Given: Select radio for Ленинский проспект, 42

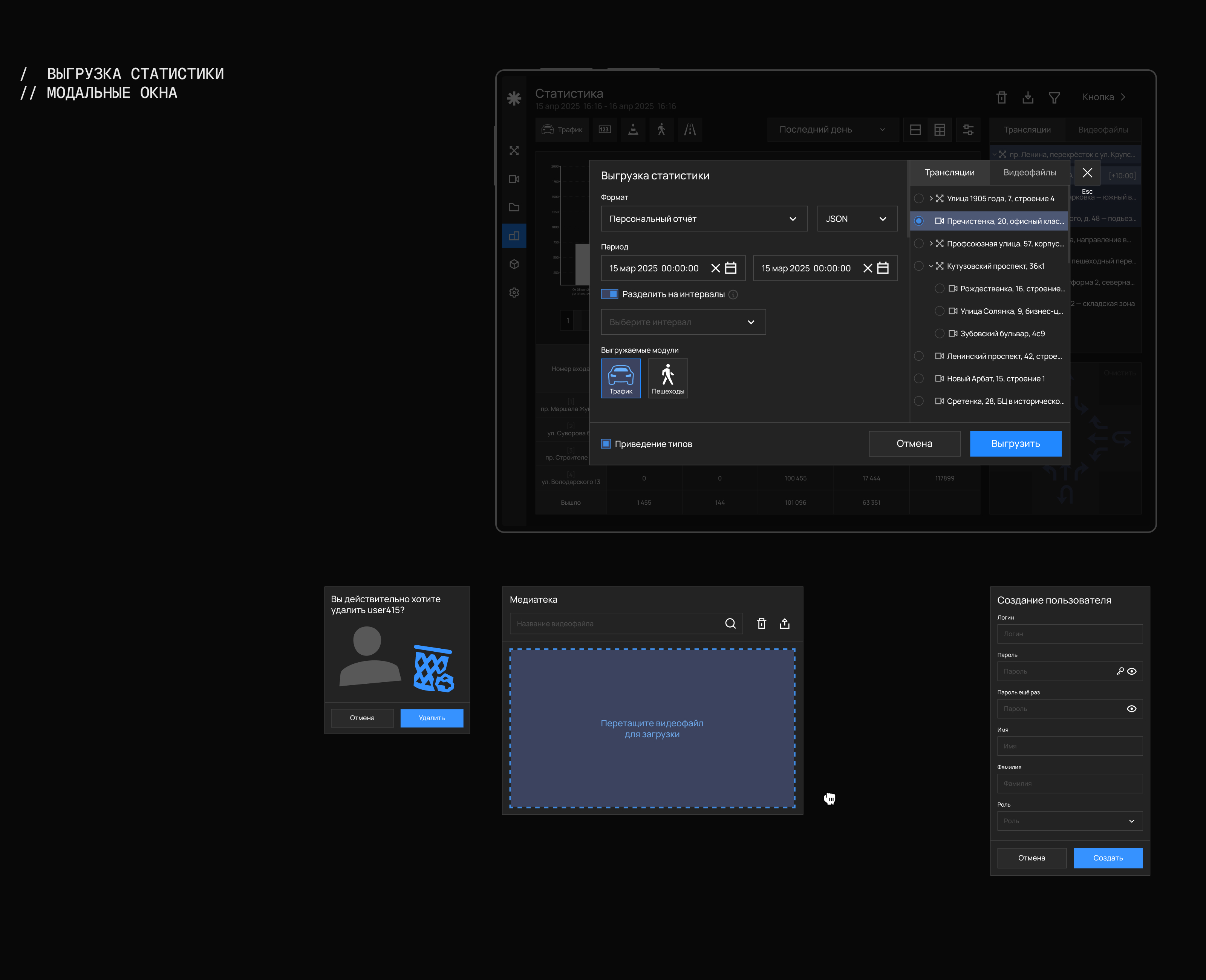Looking at the screenshot, I should coord(918,356).
